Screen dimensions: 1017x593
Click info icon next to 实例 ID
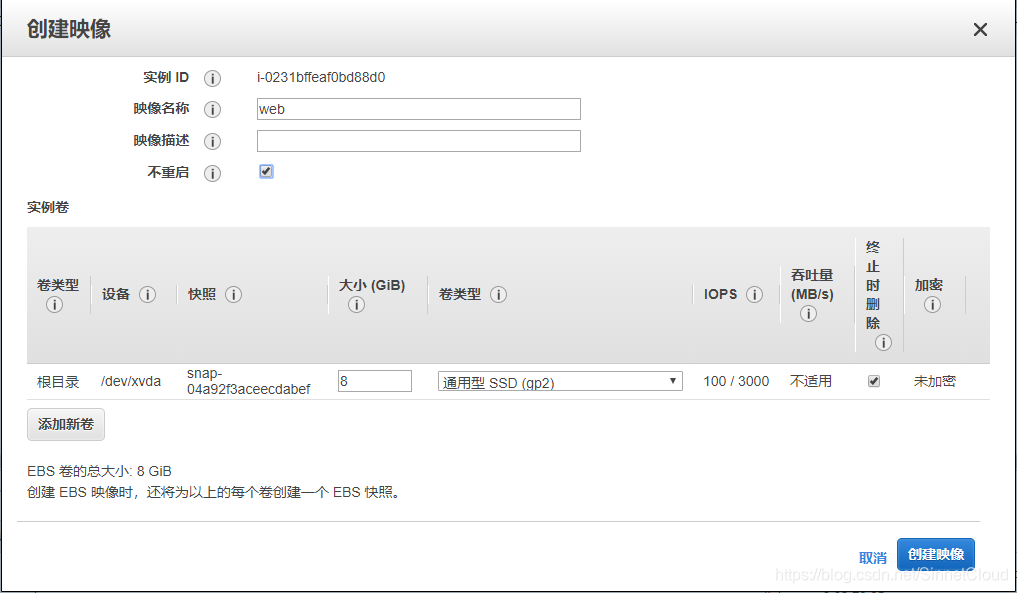click(212, 79)
